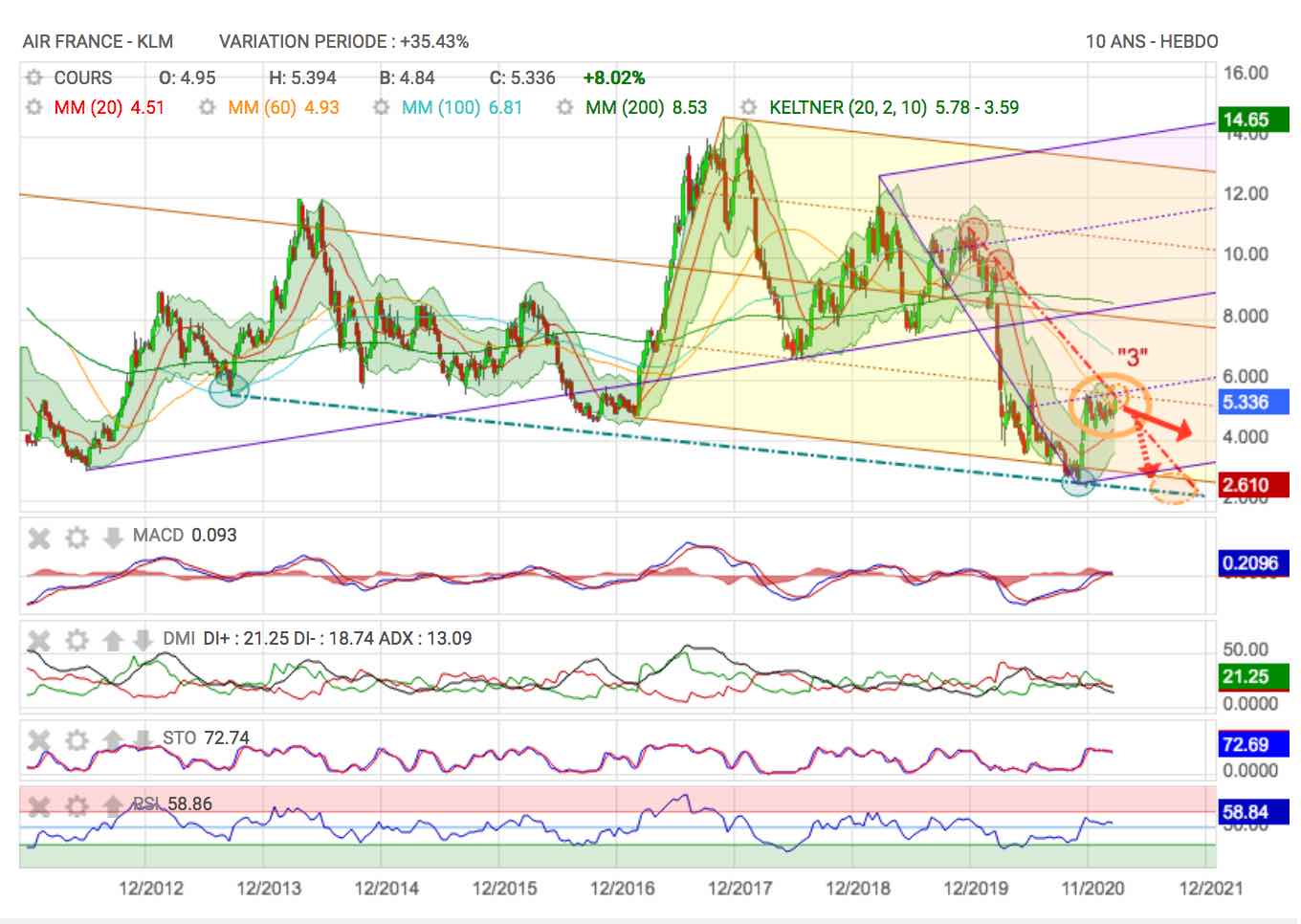The width and height of the screenshot is (1301, 924).
Task: Click the B: 4.84 low value
Action: click(x=407, y=77)
